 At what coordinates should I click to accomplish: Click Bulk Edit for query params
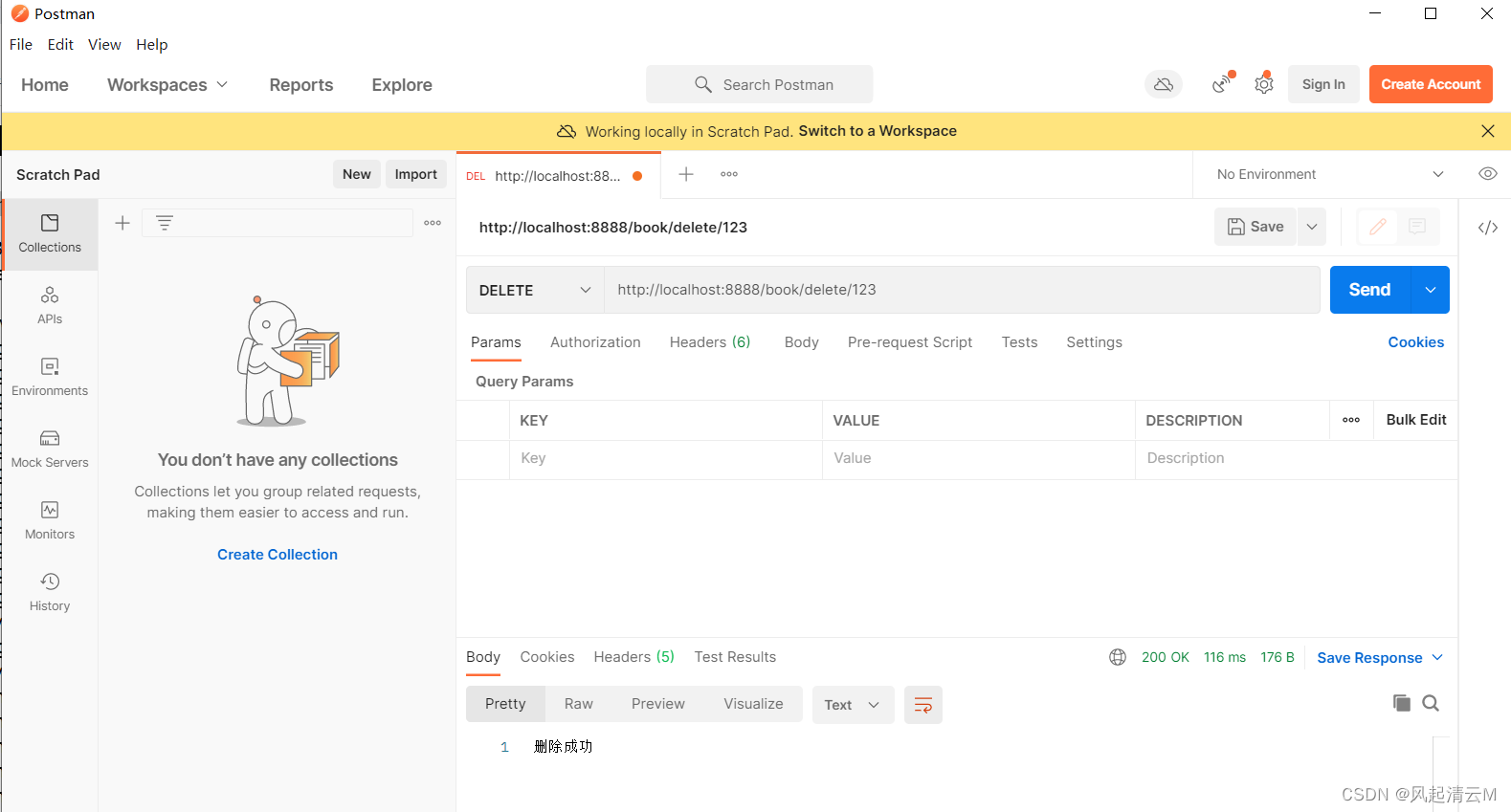(1416, 420)
